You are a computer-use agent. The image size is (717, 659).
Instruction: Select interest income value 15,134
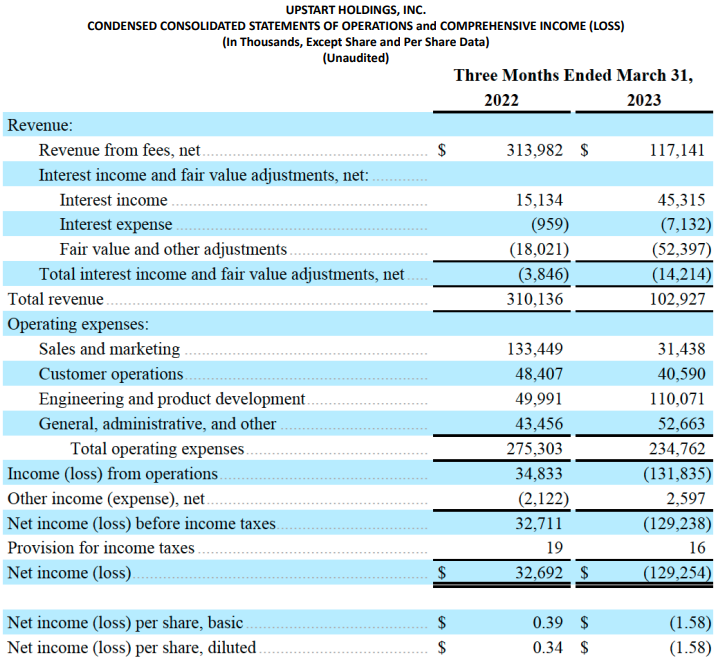tap(540, 200)
